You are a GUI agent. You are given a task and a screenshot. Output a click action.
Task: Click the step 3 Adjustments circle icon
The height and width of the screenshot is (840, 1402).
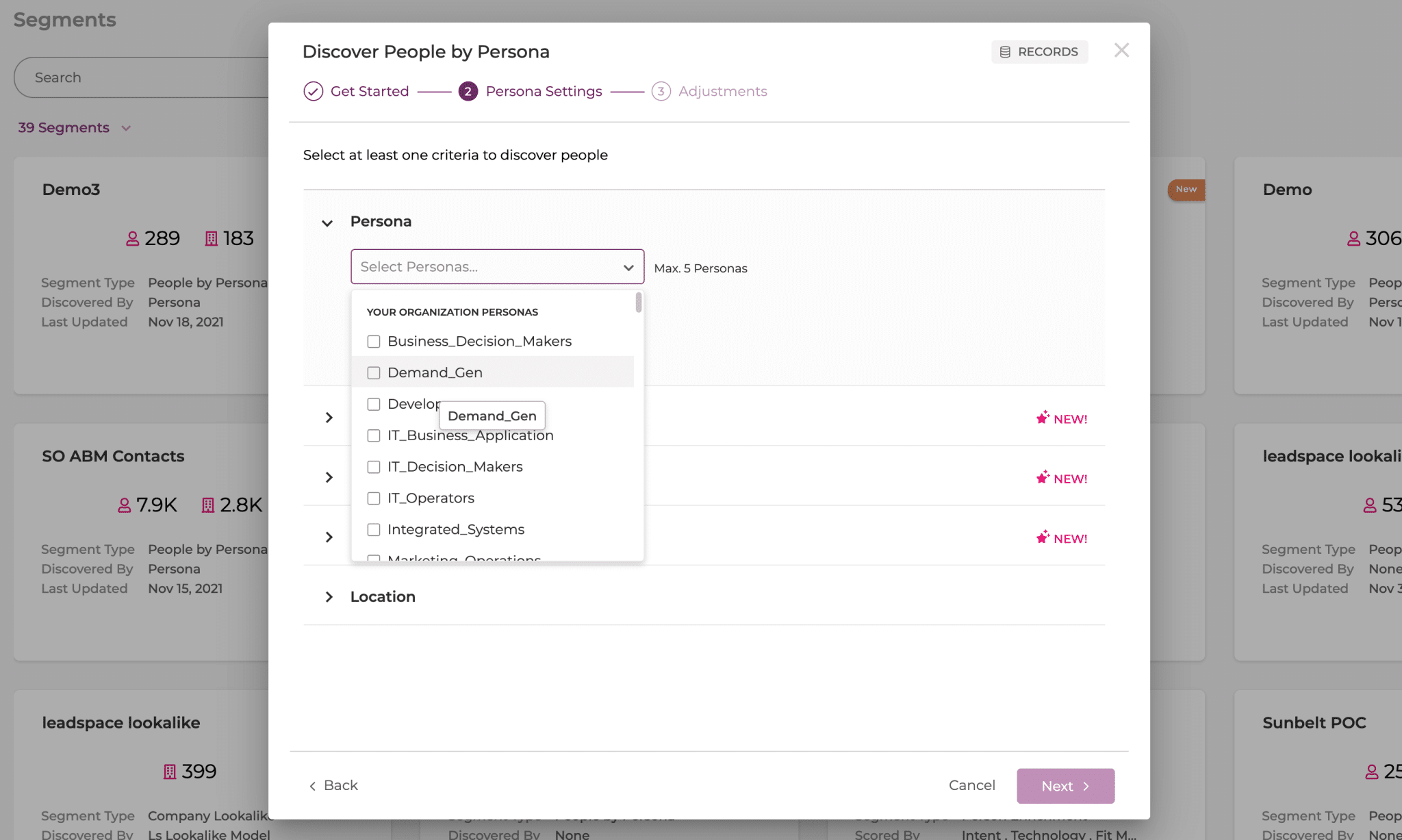tap(661, 90)
